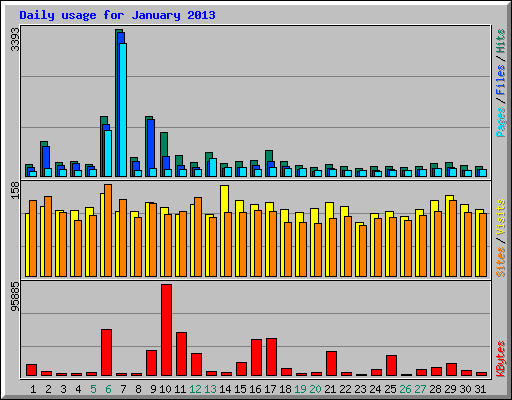512x400 pixels.
Task: Click the 95885 axis value
Action: point(15,297)
